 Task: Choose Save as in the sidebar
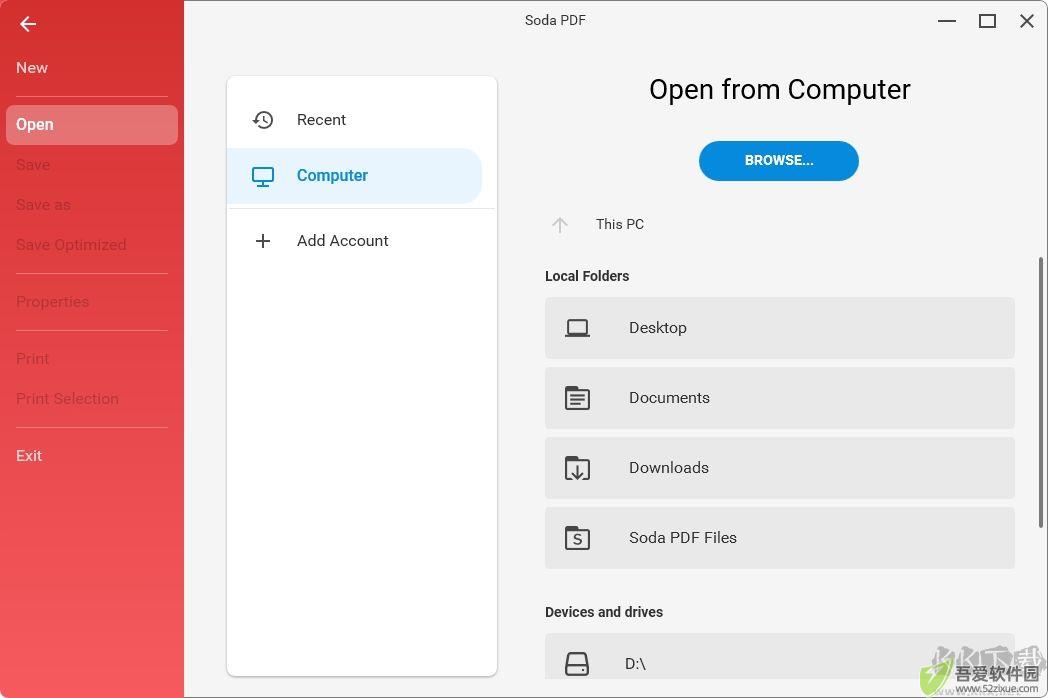coord(43,205)
